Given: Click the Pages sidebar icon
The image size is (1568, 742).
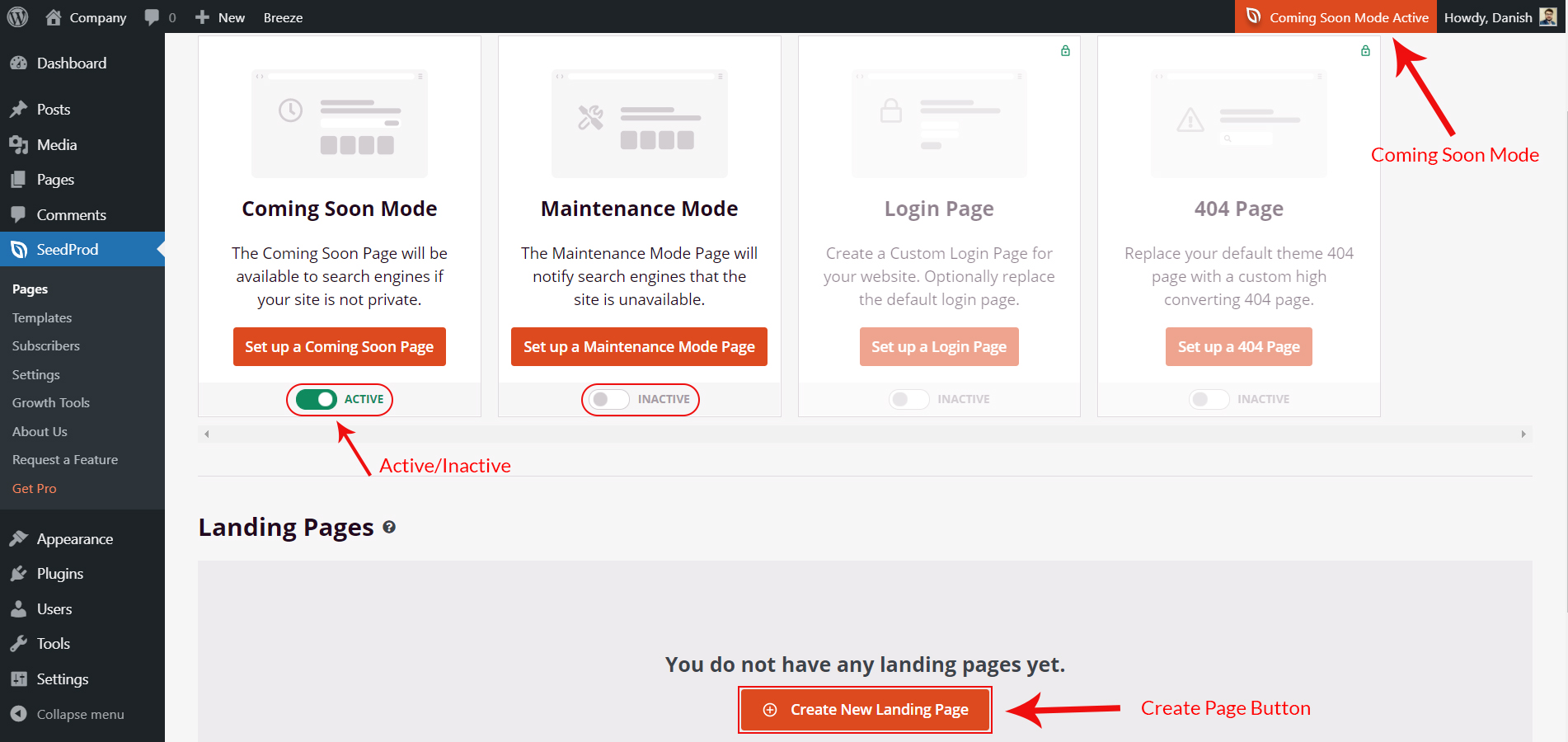Looking at the screenshot, I should point(18,179).
